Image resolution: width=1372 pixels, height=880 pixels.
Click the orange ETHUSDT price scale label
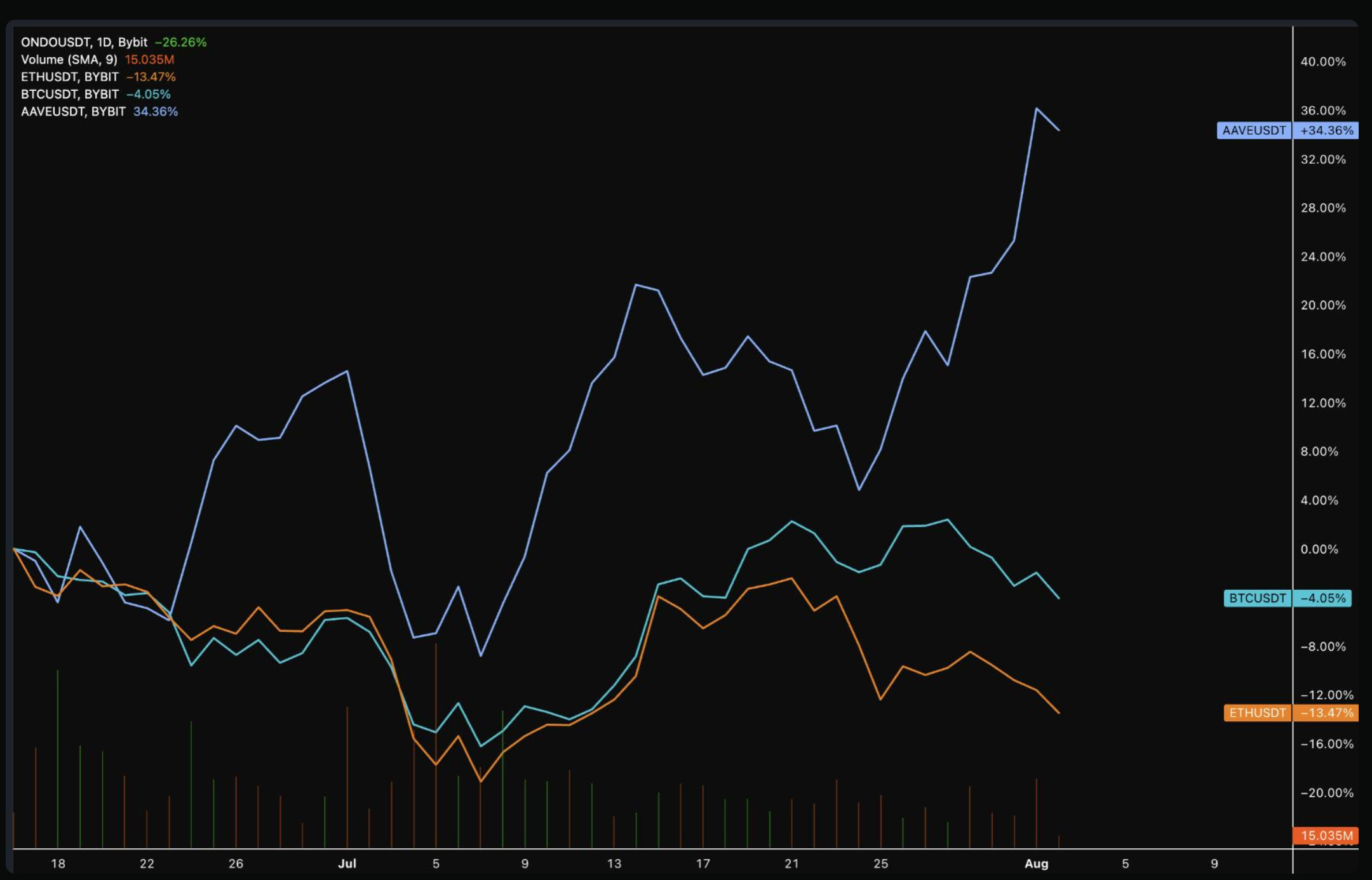point(1257,713)
